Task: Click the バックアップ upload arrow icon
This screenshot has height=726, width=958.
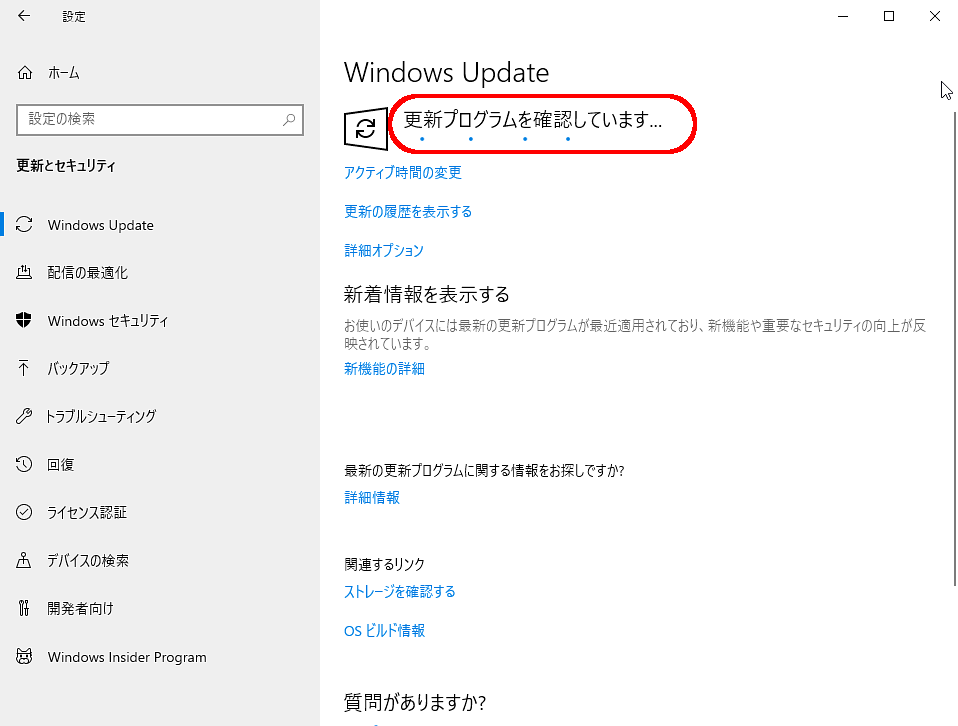Action: tap(25, 368)
